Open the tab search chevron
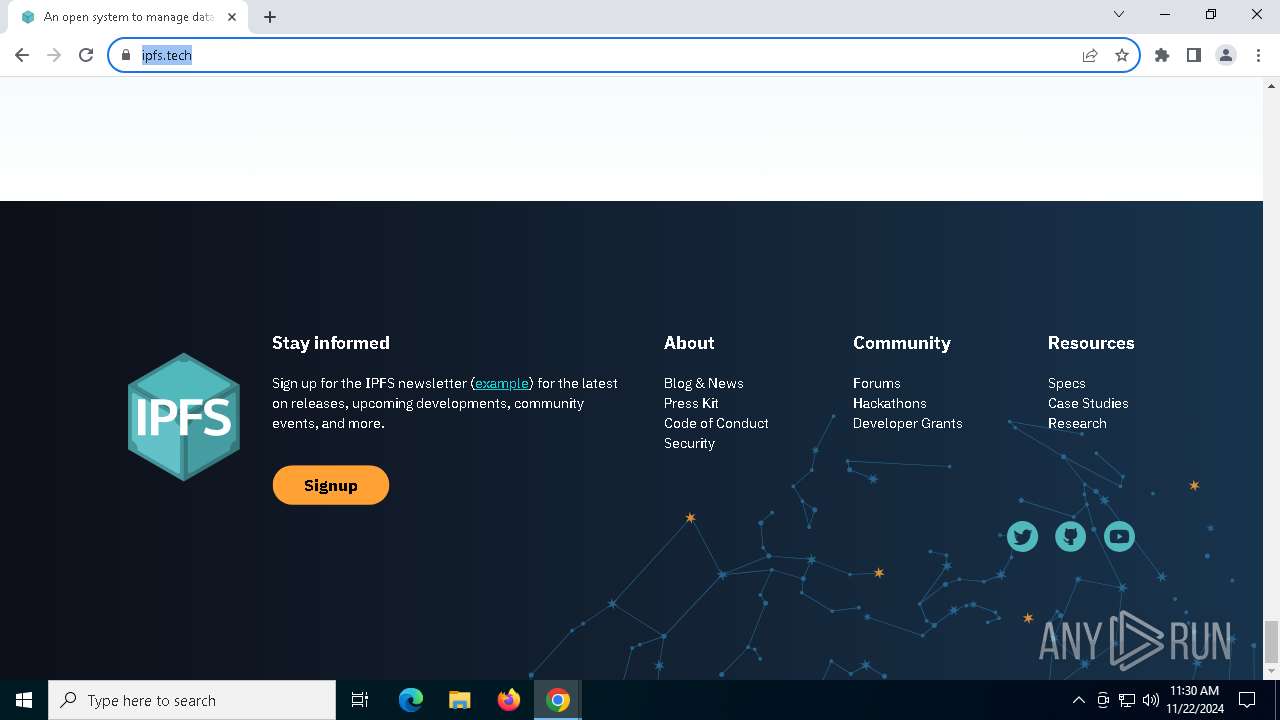 pyautogui.click(x=1119, y=14)
